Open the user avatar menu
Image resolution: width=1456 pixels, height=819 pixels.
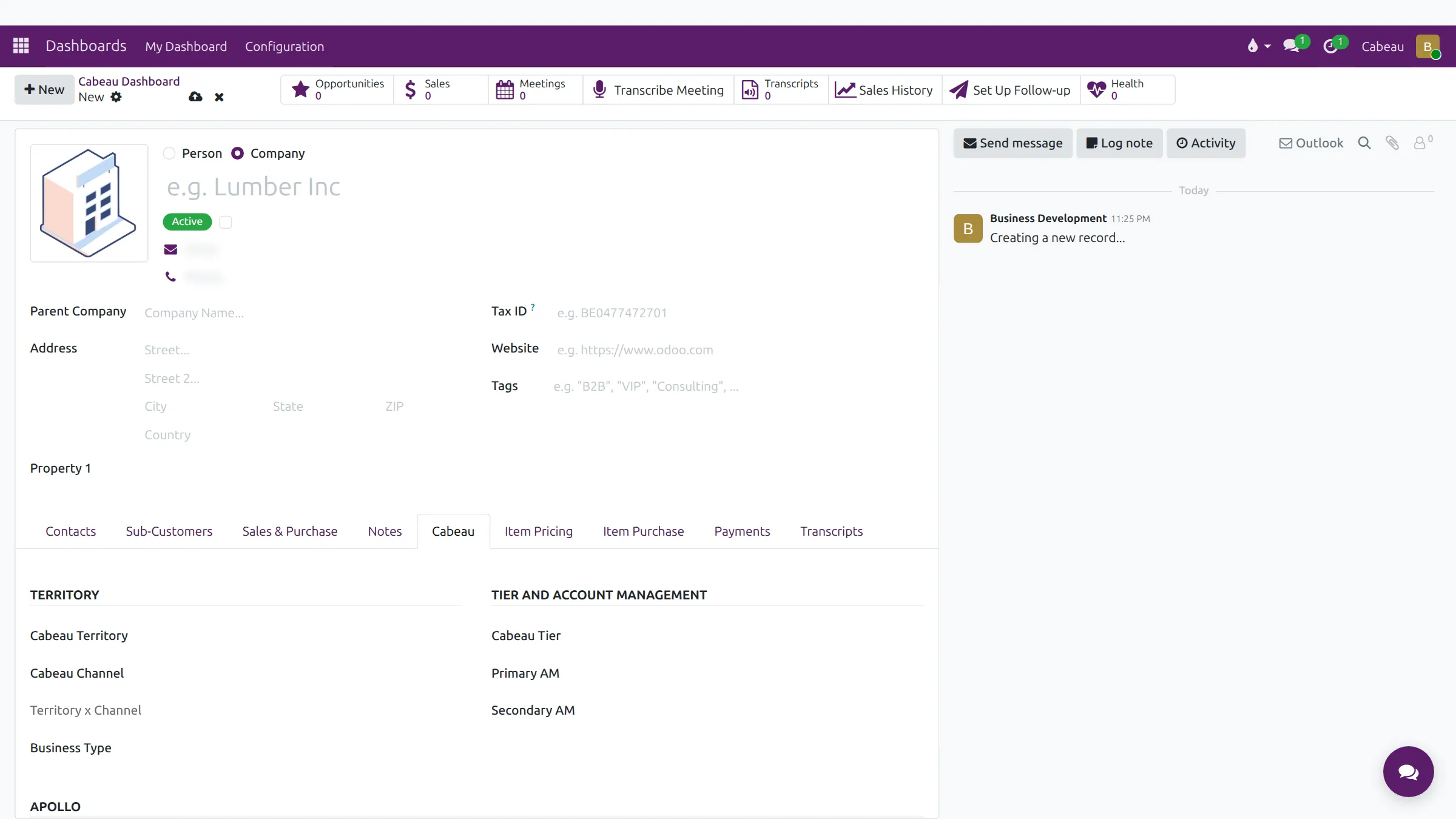(x=1427, y=46)
